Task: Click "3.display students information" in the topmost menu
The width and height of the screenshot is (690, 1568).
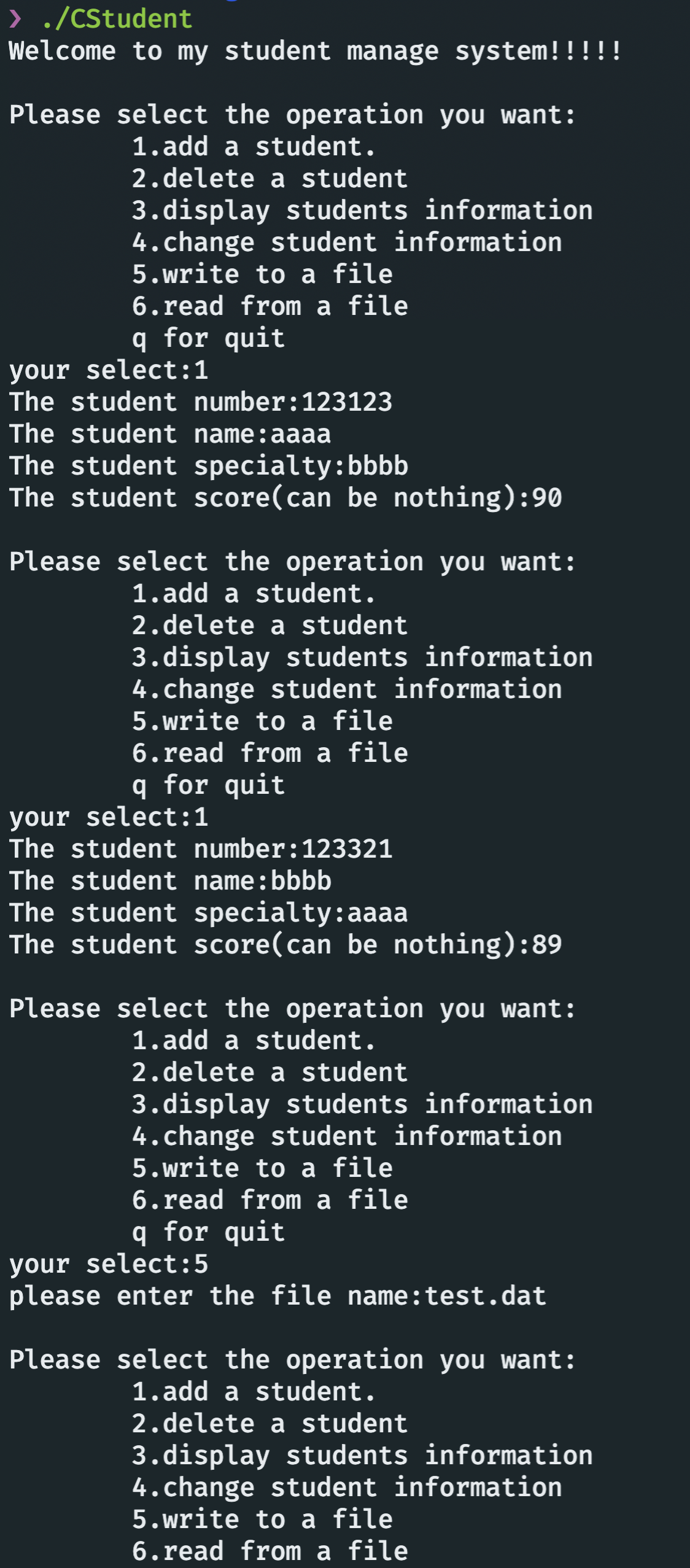Action: (x=362, y=211)
